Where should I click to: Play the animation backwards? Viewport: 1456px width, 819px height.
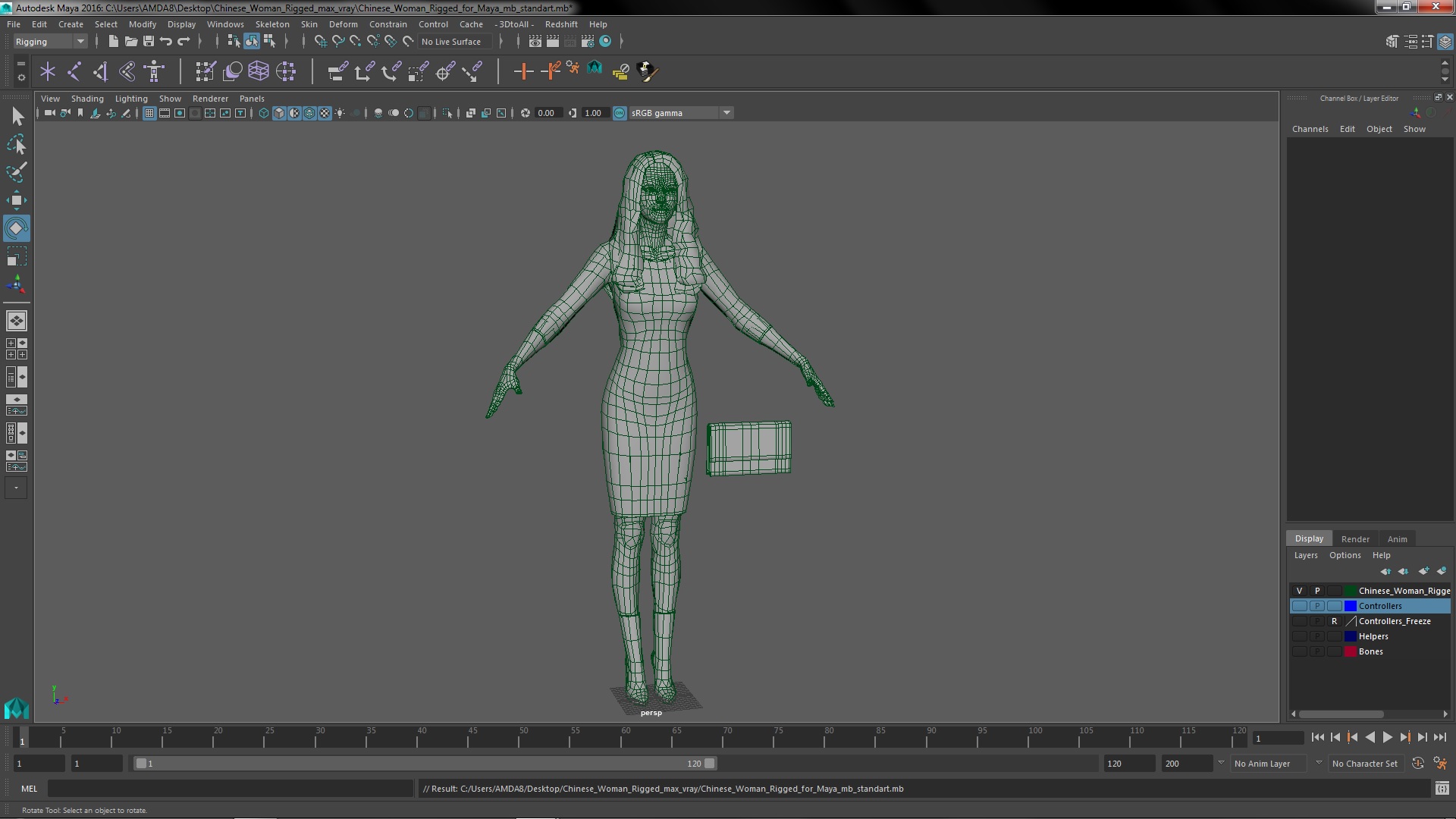[1370, 737]
